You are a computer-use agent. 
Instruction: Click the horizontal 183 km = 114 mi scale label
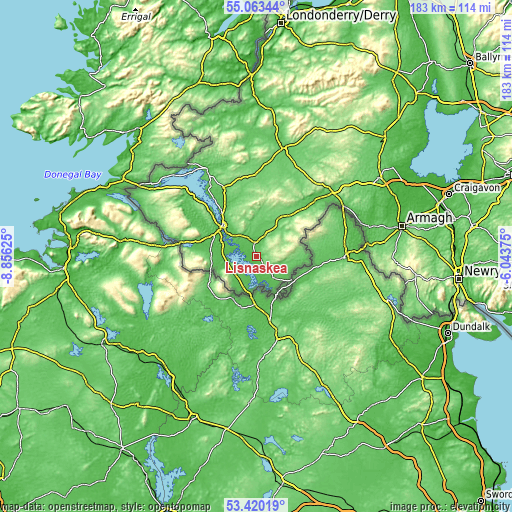450,7
